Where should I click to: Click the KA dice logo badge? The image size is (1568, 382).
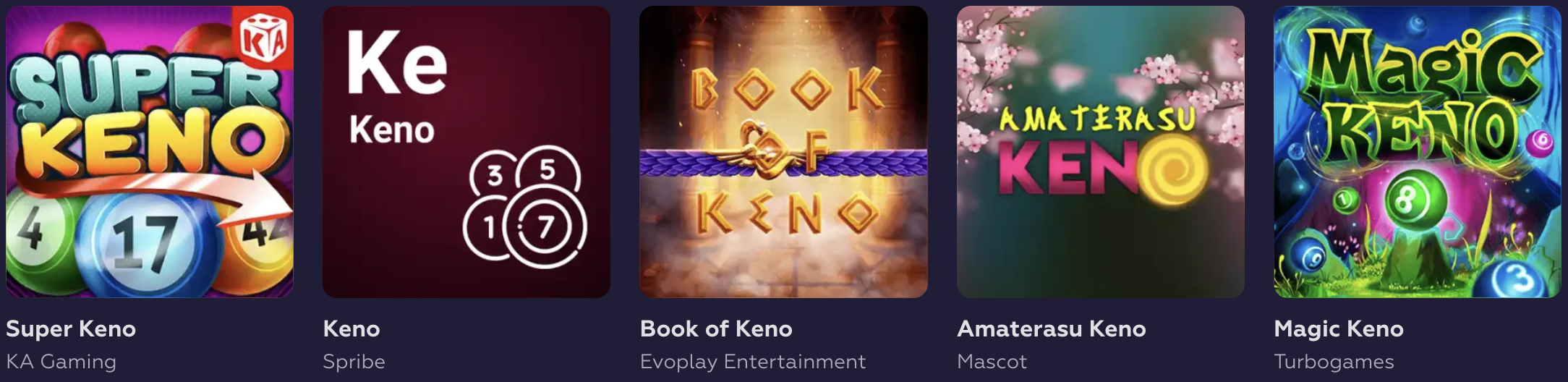(x=263, y=38)
